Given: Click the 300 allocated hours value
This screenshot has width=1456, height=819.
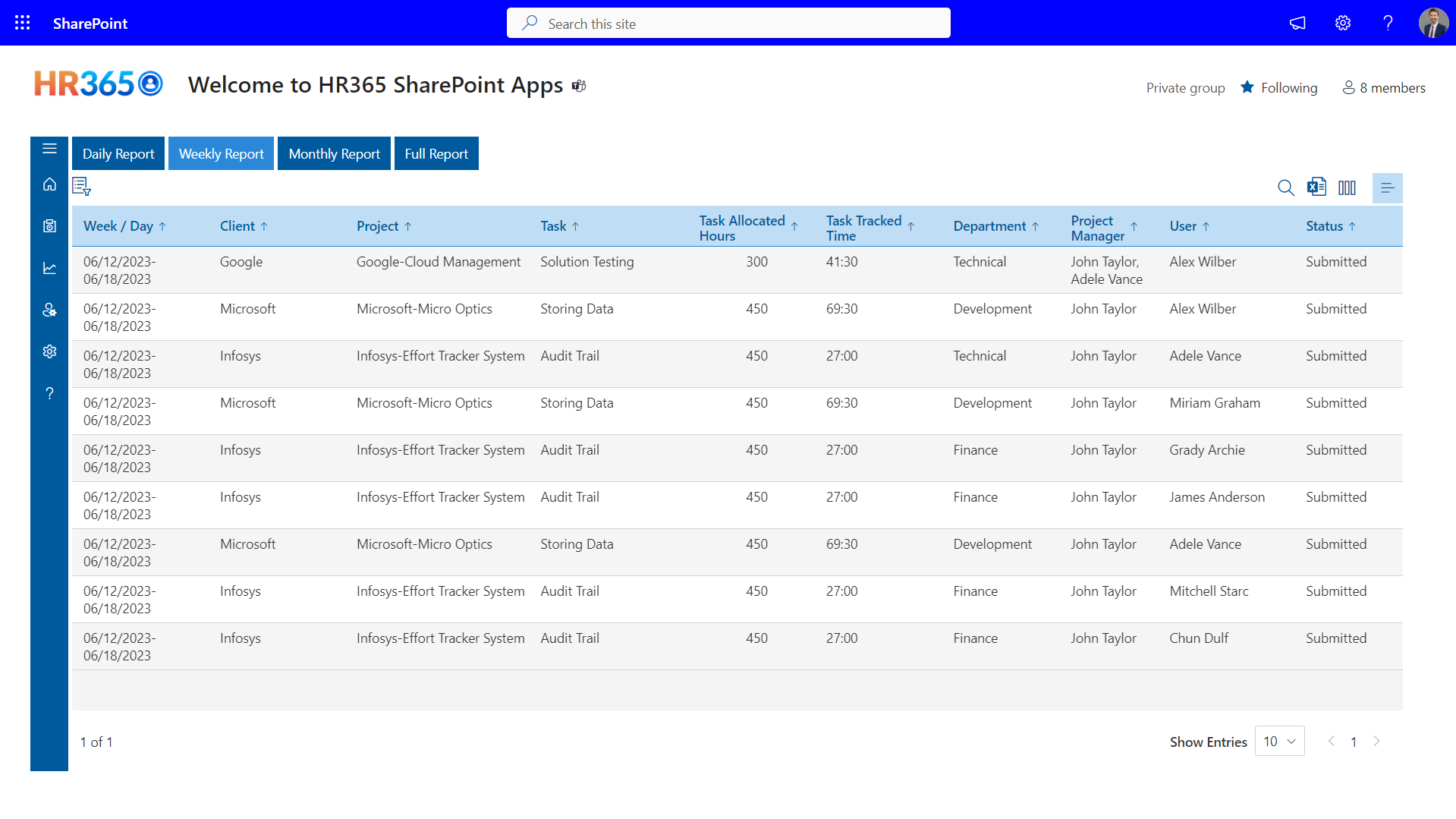Looking at the screenshot, I should [756, 262].
